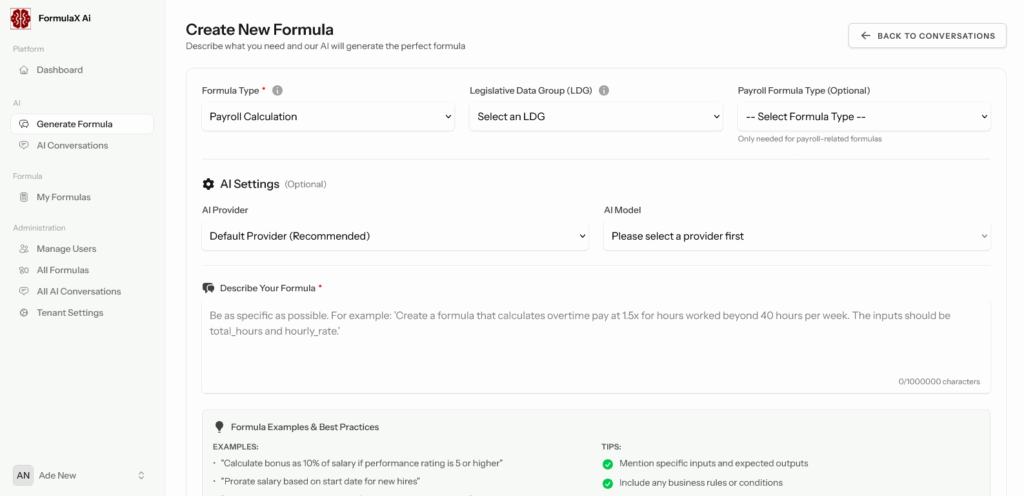Click the Back to Conversations button
The height and width of the screenshot is (496, 1024).
click(x=927, y=36)
